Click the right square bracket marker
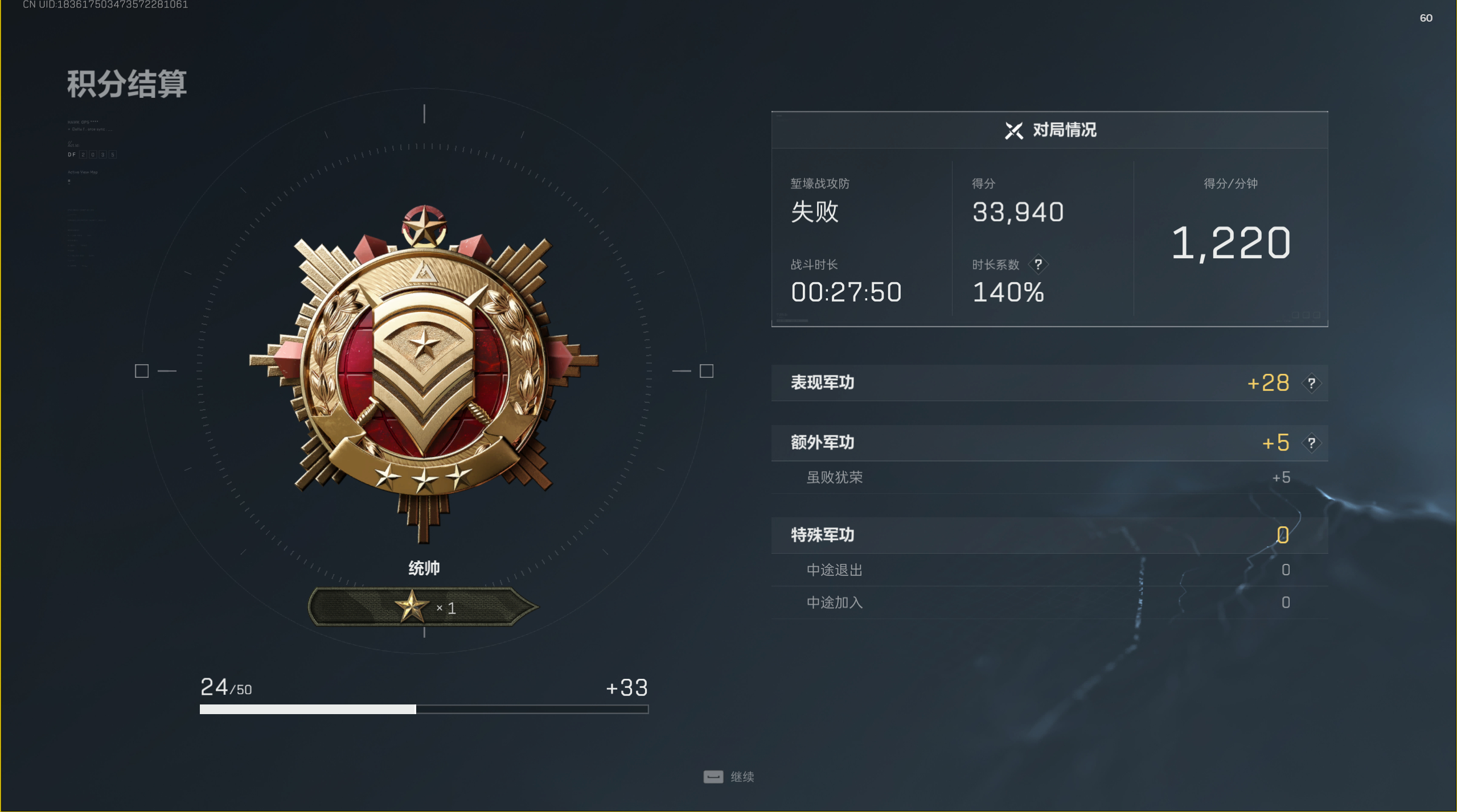 706,371
